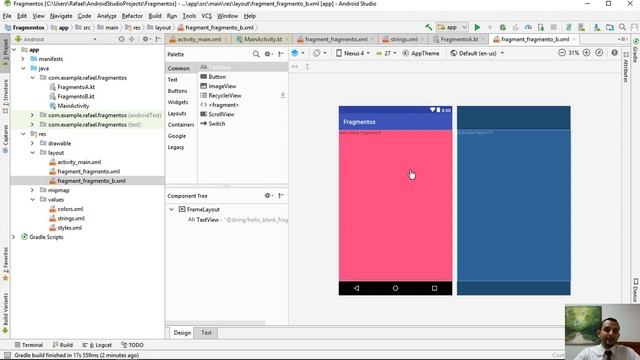Screen dimensions: 640x360
Task: Click the palette panel horizontal scrollbar
Action: 216,323
